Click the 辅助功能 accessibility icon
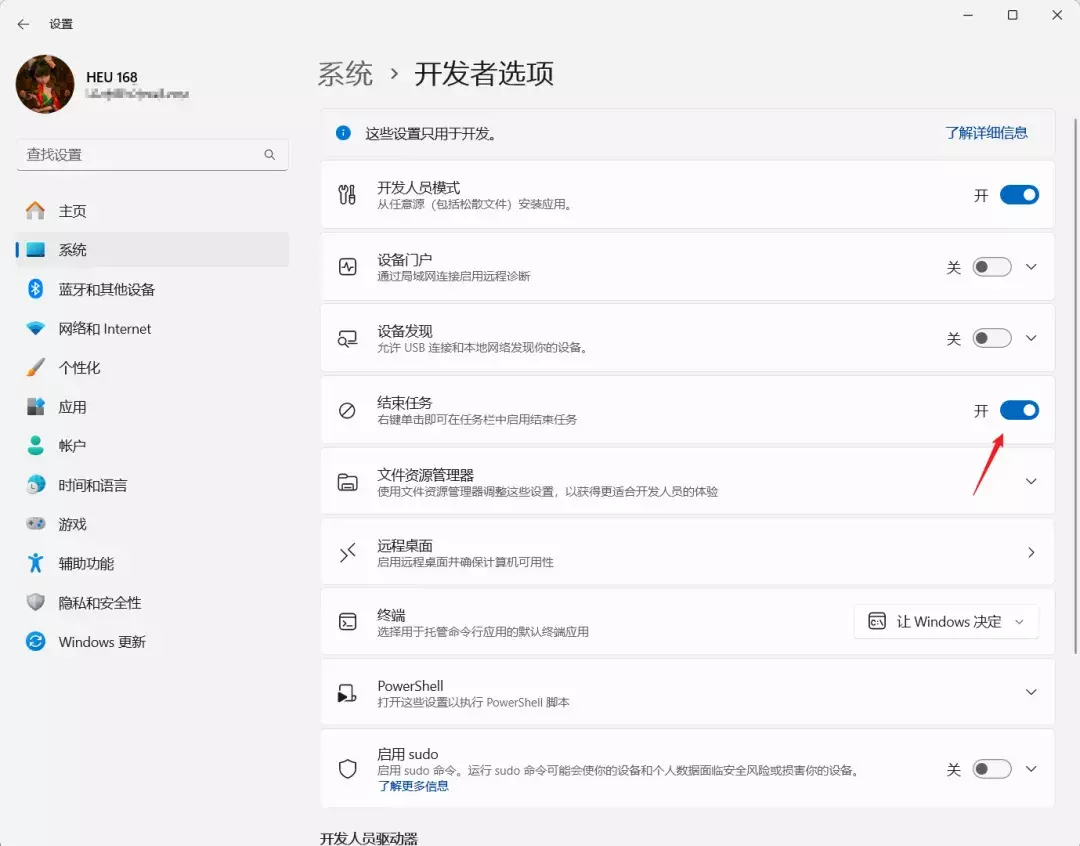The width and height of the screenshot is (1080, 846). point(36,563)
